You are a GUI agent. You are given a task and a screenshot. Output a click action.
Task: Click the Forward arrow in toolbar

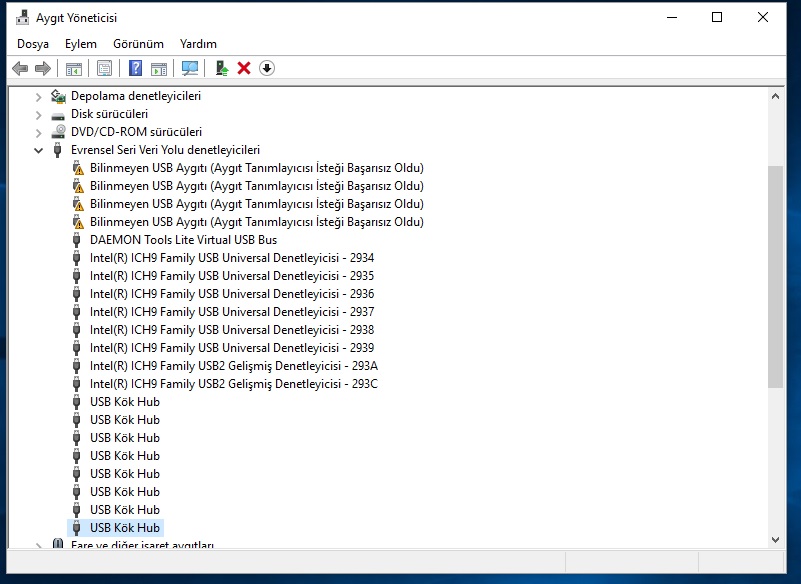tap(42, 68)
